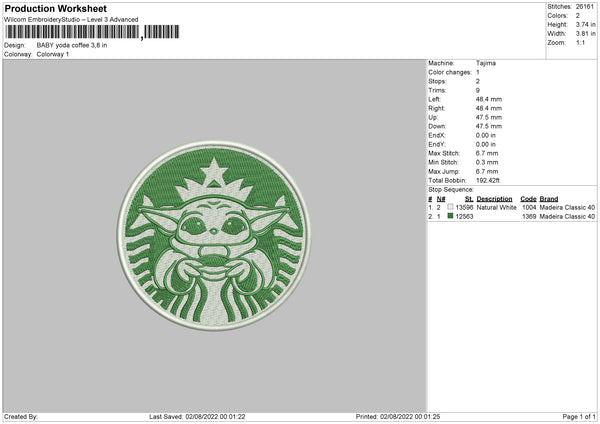Click the Max Stitch value 6.7 mm
This screenshot has width=600, height=424.
pyautogui.click(x=487, y=153)
